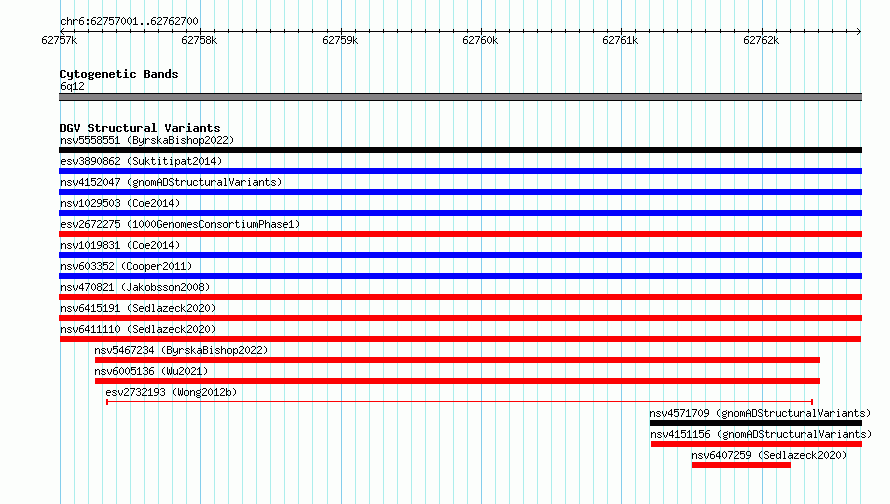Select the red bar under nsv470821

pyautogui.click(x=460, y=297)
